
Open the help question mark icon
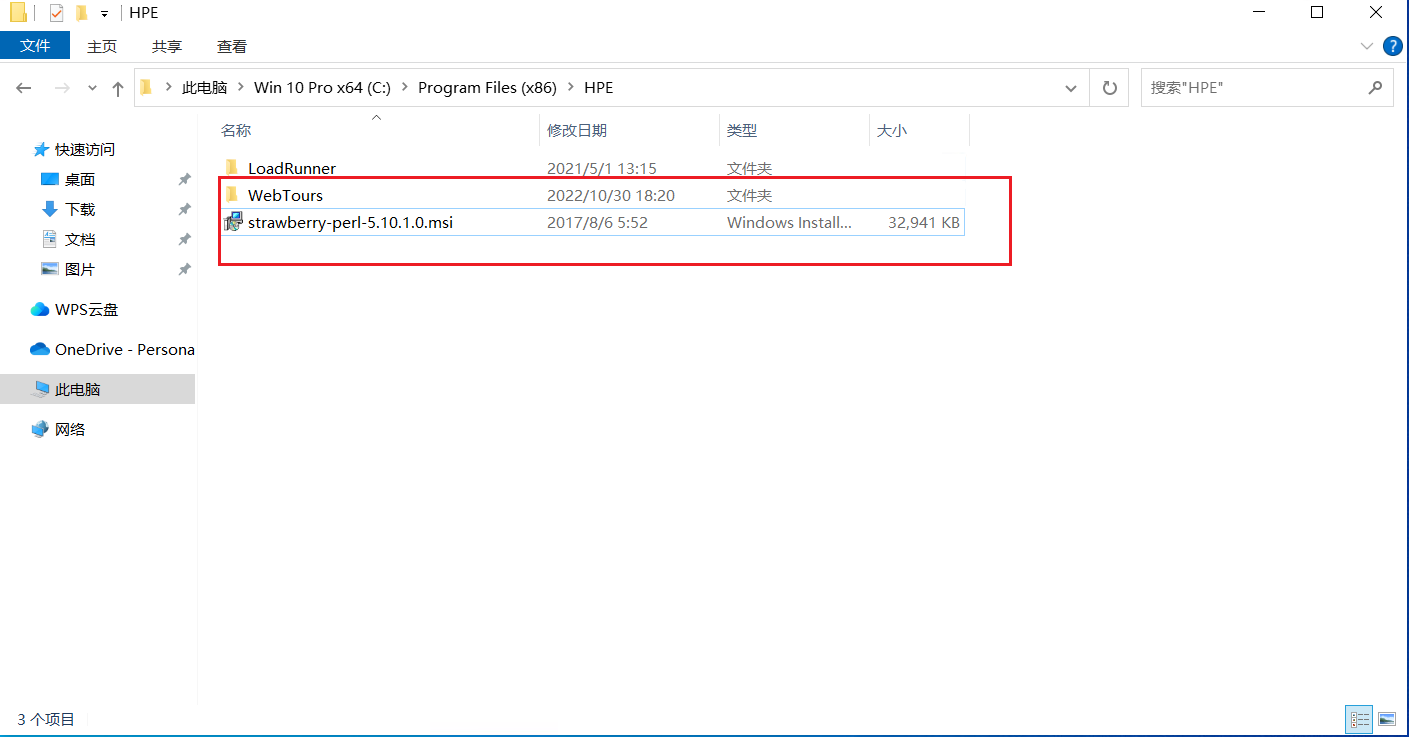(1392, 46)
